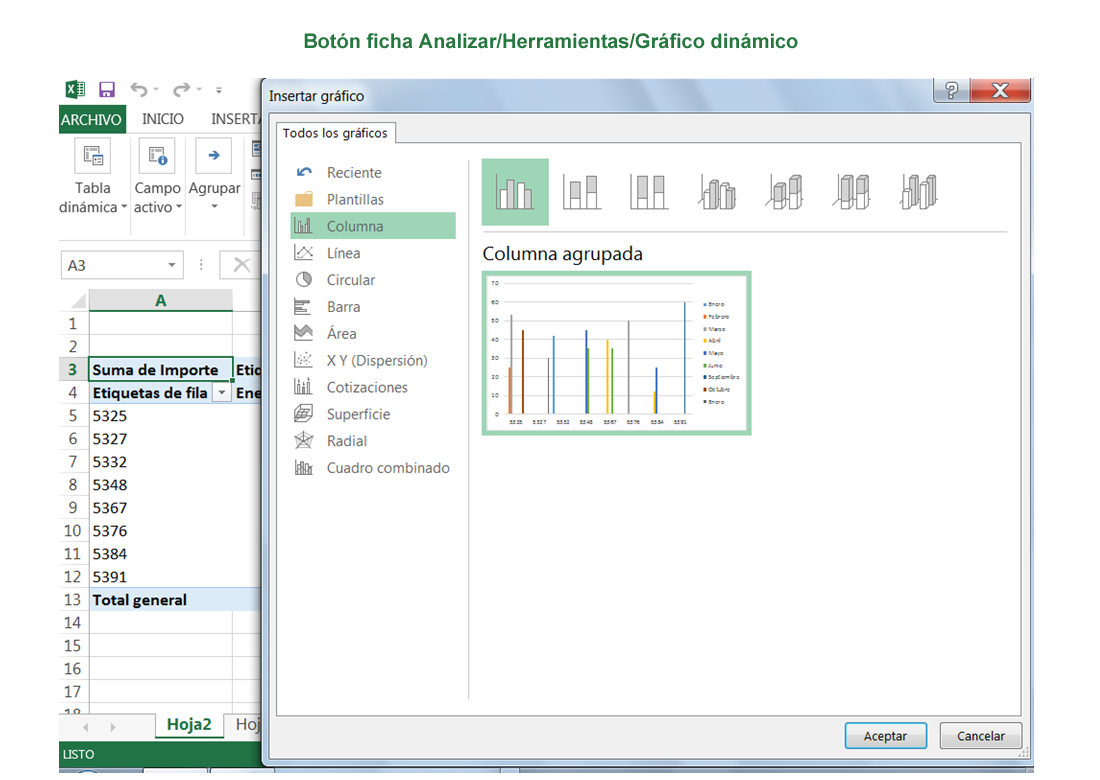The height and width of the screenshot is (780, 1100).
Task: Open the Quick Access Toolbar customize arrow
Action: point(219,90)
